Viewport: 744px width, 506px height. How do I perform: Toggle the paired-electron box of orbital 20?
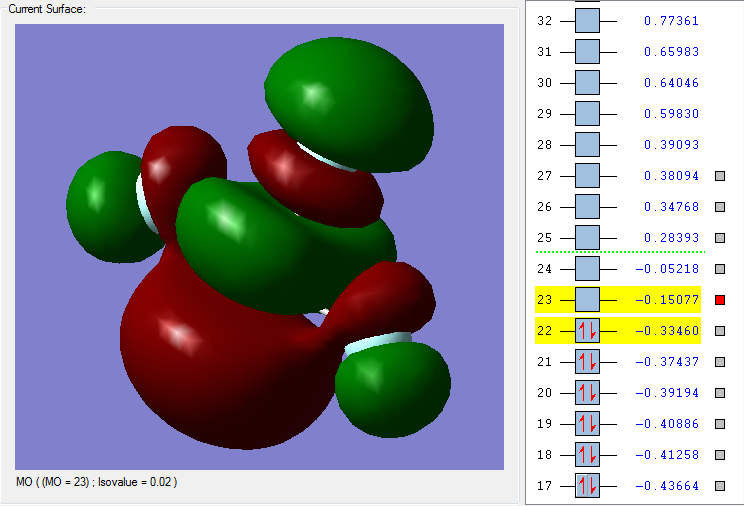coord(587,393)
